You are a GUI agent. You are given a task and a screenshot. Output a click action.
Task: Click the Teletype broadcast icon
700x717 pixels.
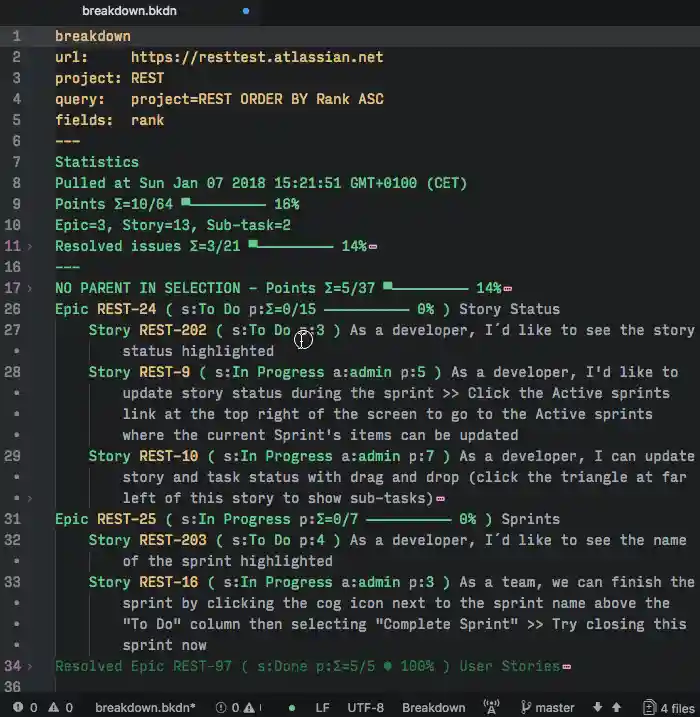(x=492, y=707)
